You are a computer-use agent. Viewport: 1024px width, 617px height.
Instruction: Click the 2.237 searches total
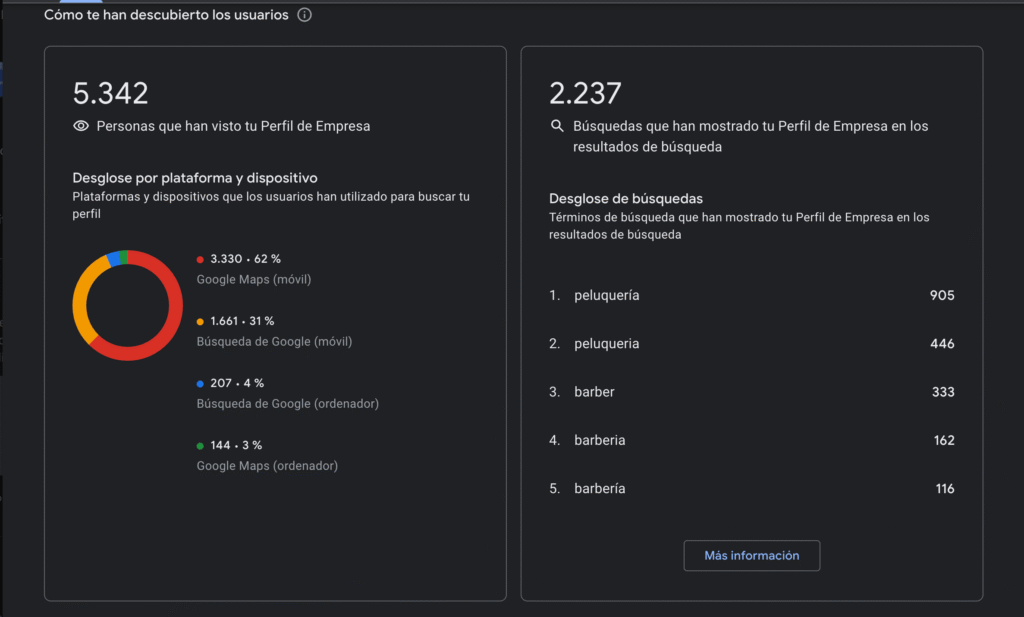point(585,94)
